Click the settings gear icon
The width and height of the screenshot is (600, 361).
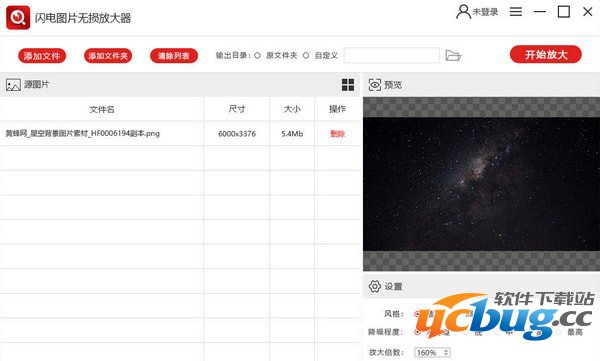(x=375, y=286)
